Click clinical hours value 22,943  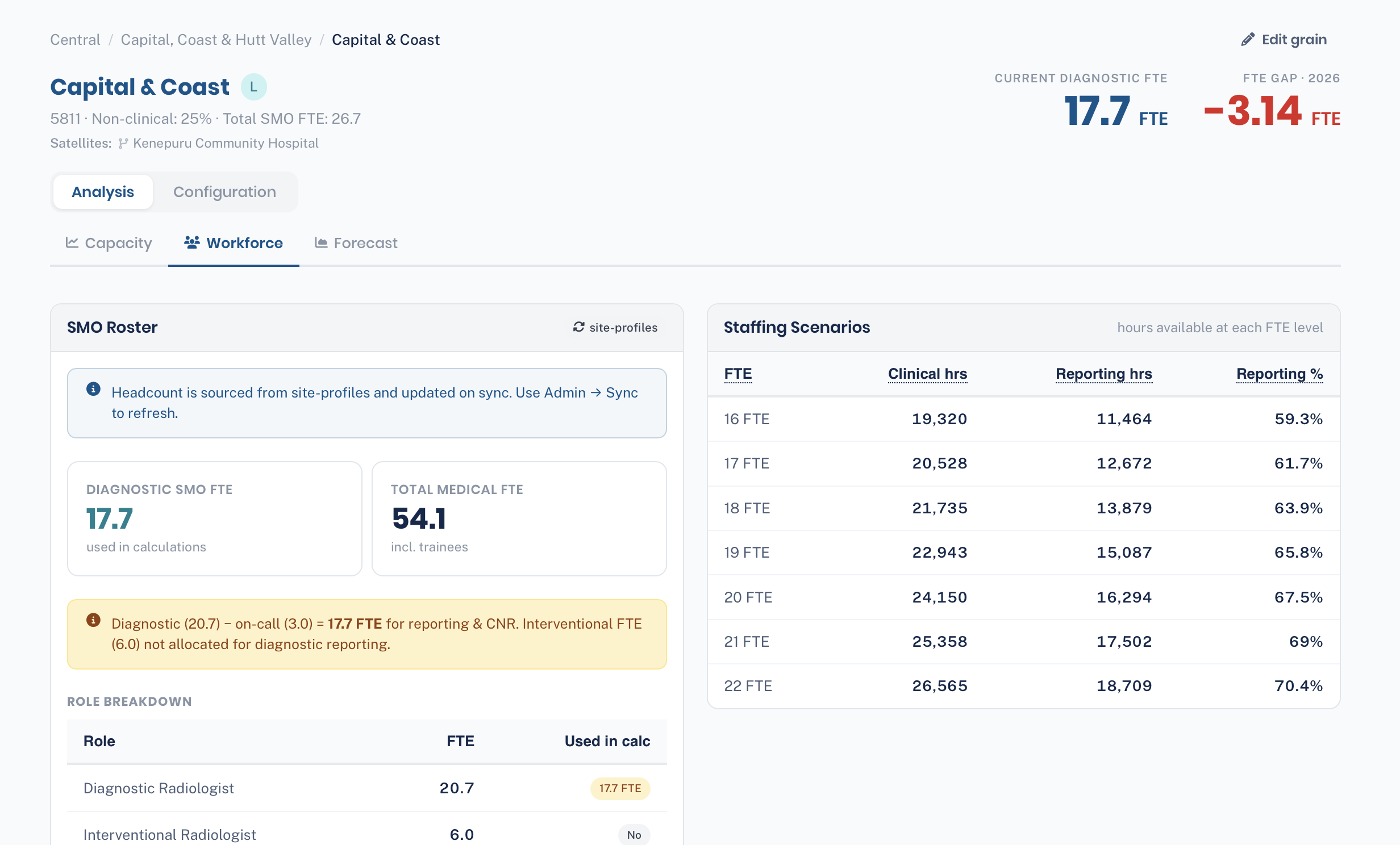click(939, 553)
